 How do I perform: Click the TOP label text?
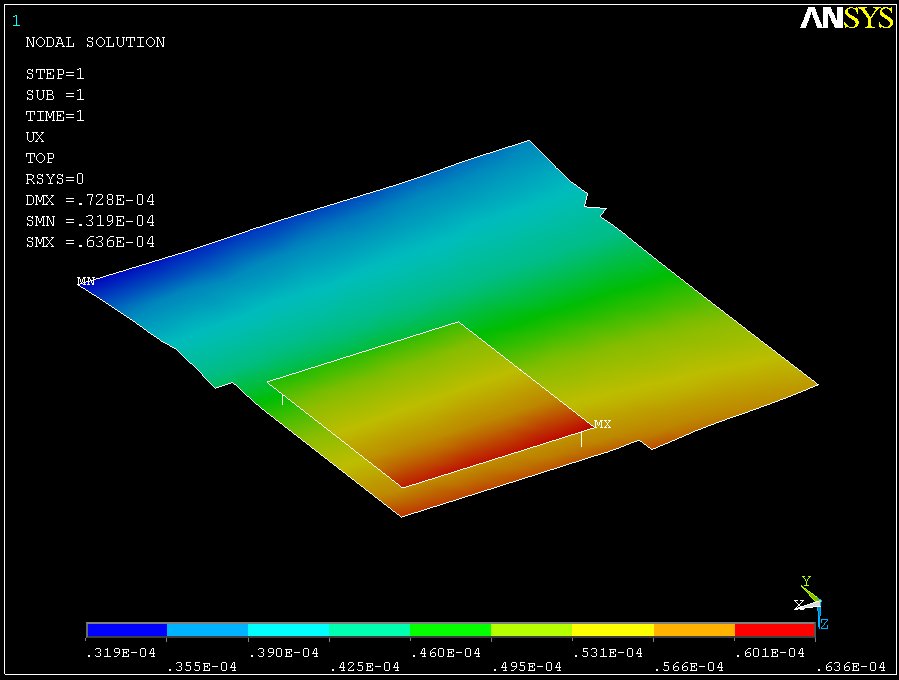coord(40,158)
